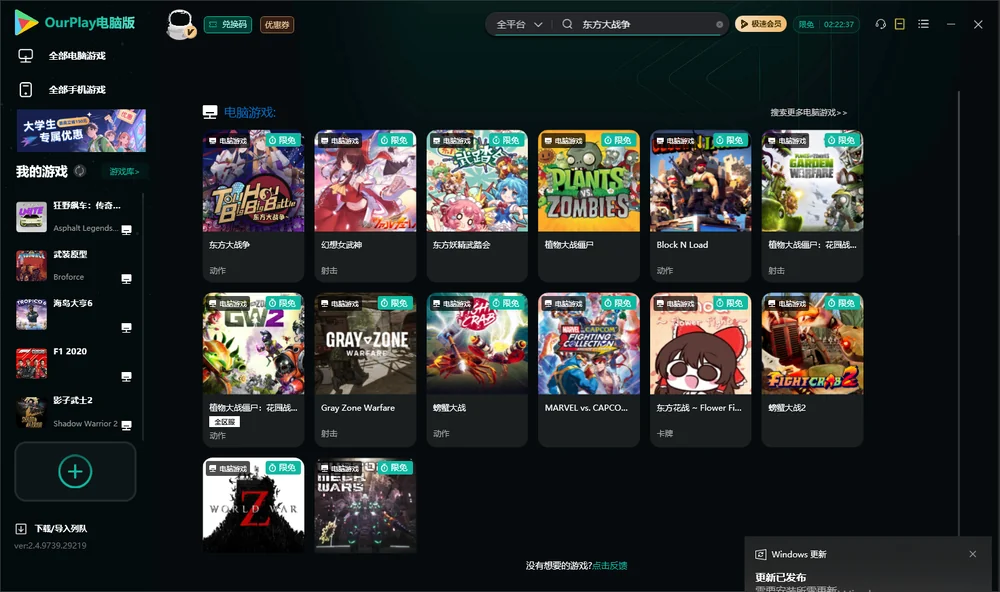Open the 螃蟹大战2 game card
This screenshot has width=1000, height=592.
click(812, 369)
